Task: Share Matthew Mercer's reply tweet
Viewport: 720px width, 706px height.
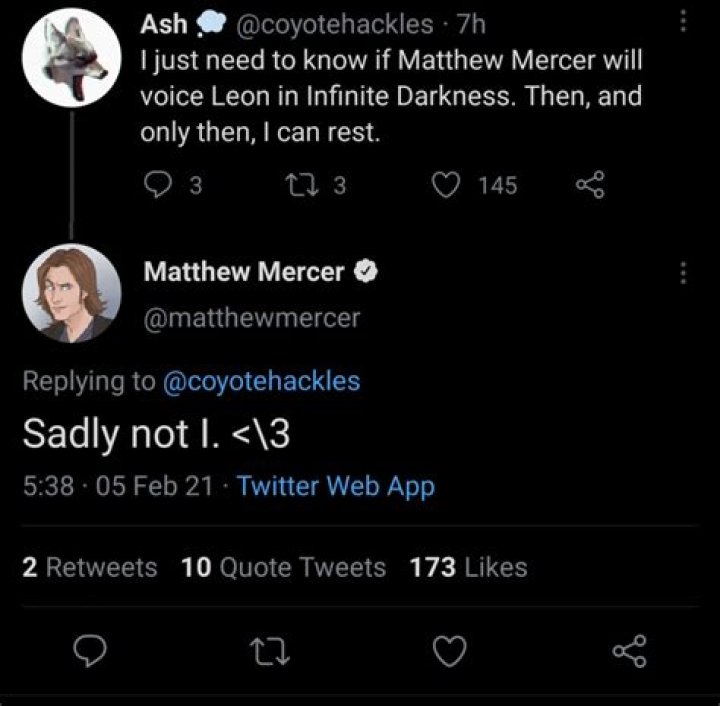Action: 629,653
